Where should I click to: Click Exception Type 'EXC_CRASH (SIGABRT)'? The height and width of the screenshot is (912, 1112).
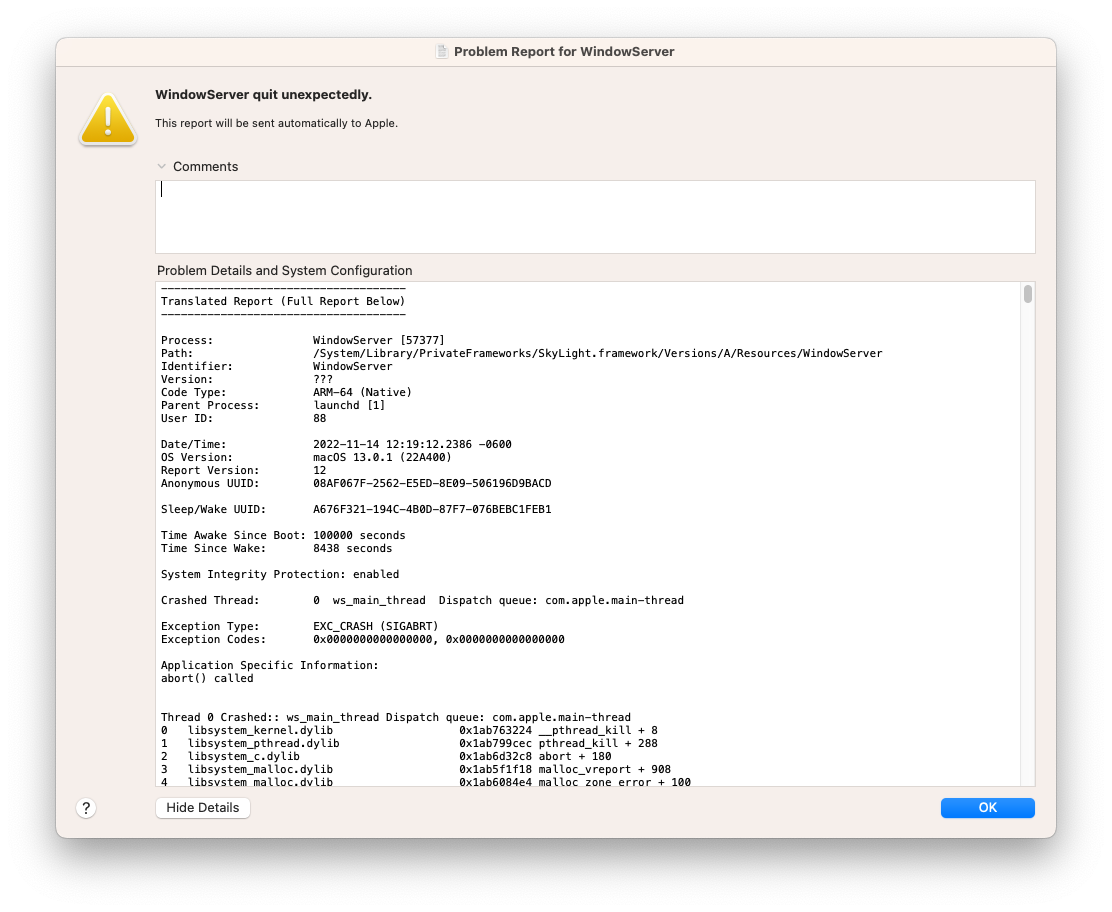point(376,626)
